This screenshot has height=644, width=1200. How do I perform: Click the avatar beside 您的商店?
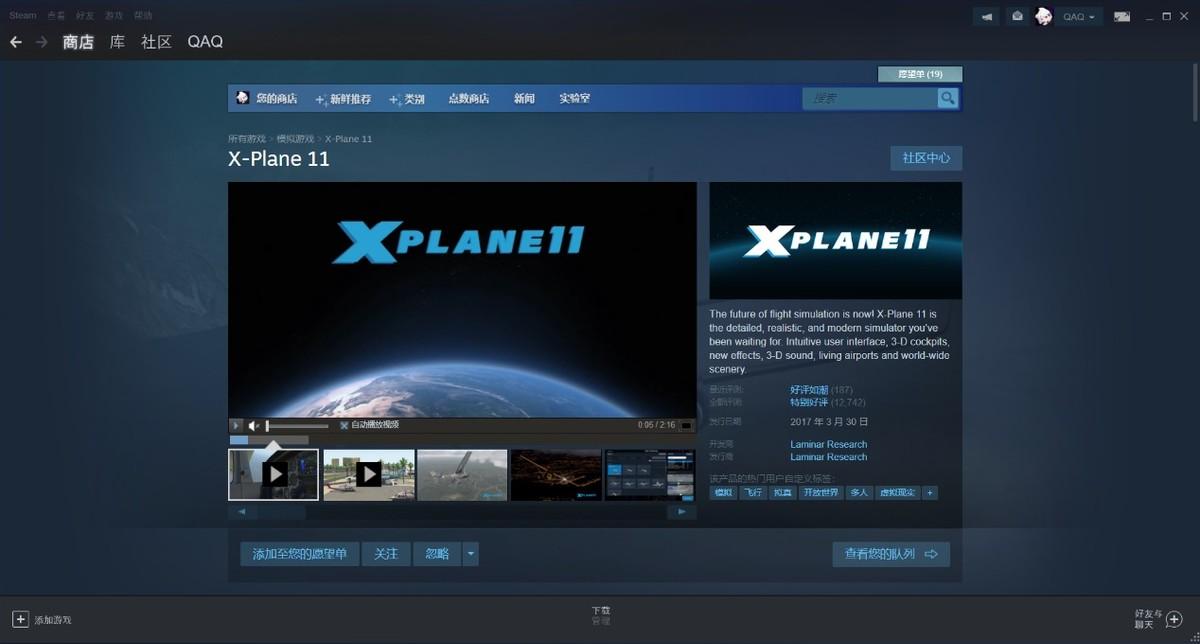point(242,98)
